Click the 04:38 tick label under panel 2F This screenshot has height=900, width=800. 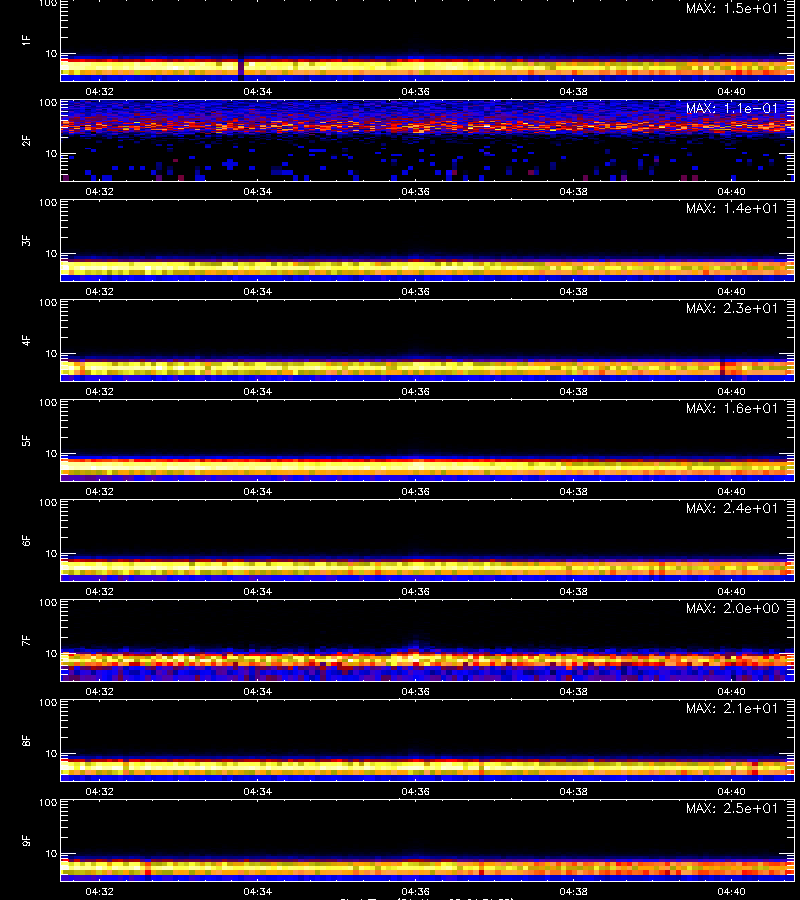pyautogui.click(x=573, y=191)
